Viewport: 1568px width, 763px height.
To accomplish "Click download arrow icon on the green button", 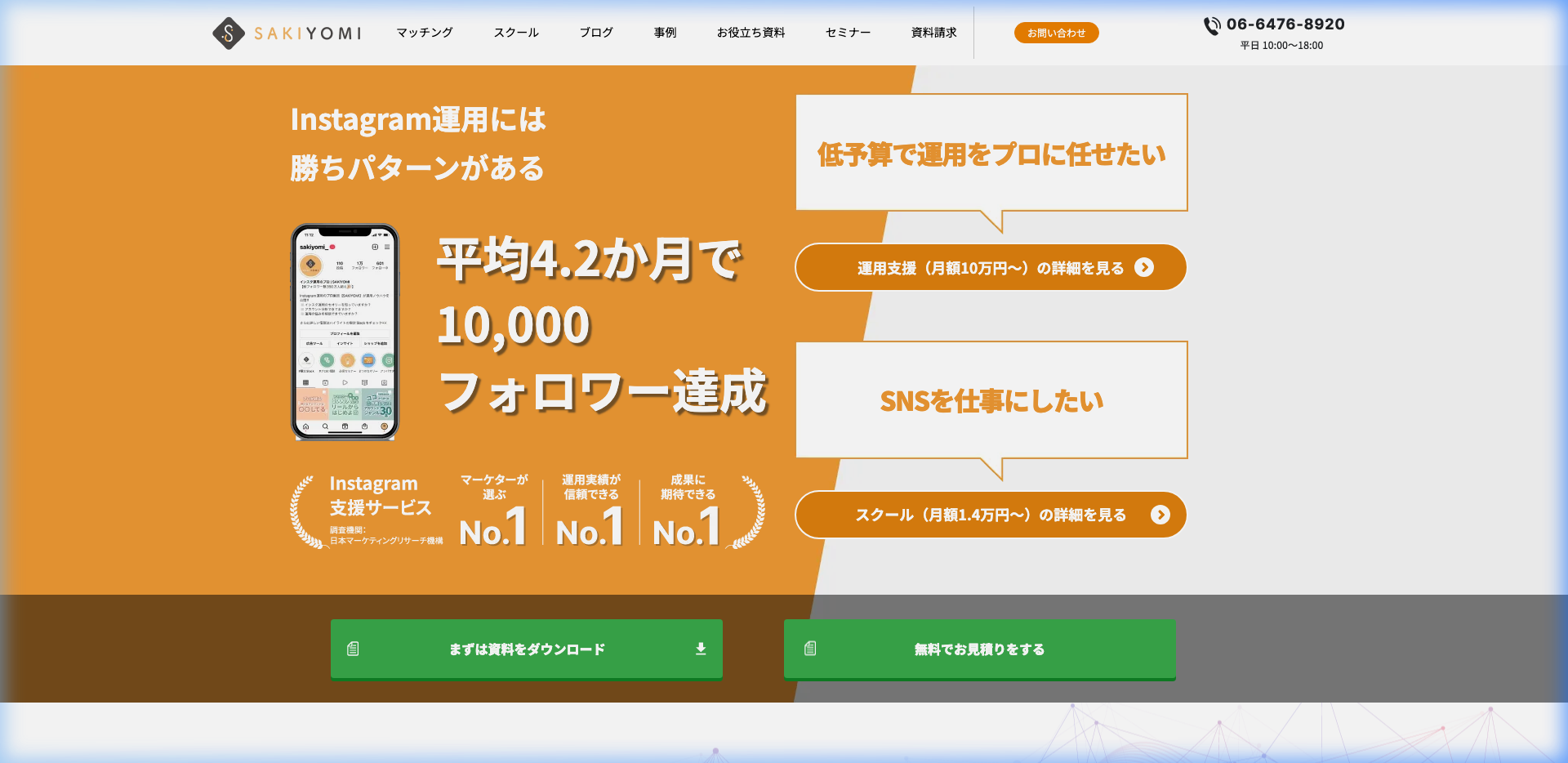I will (701, 649).
